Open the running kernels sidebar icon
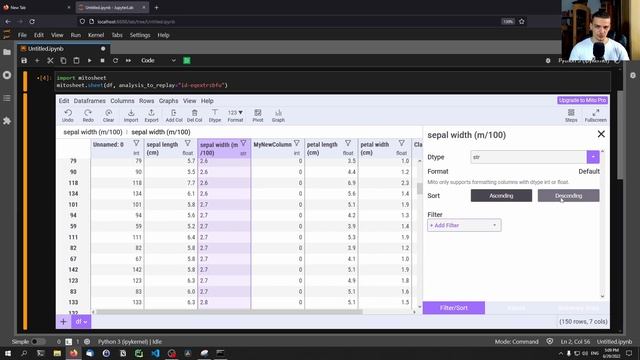 pos(7,75)
